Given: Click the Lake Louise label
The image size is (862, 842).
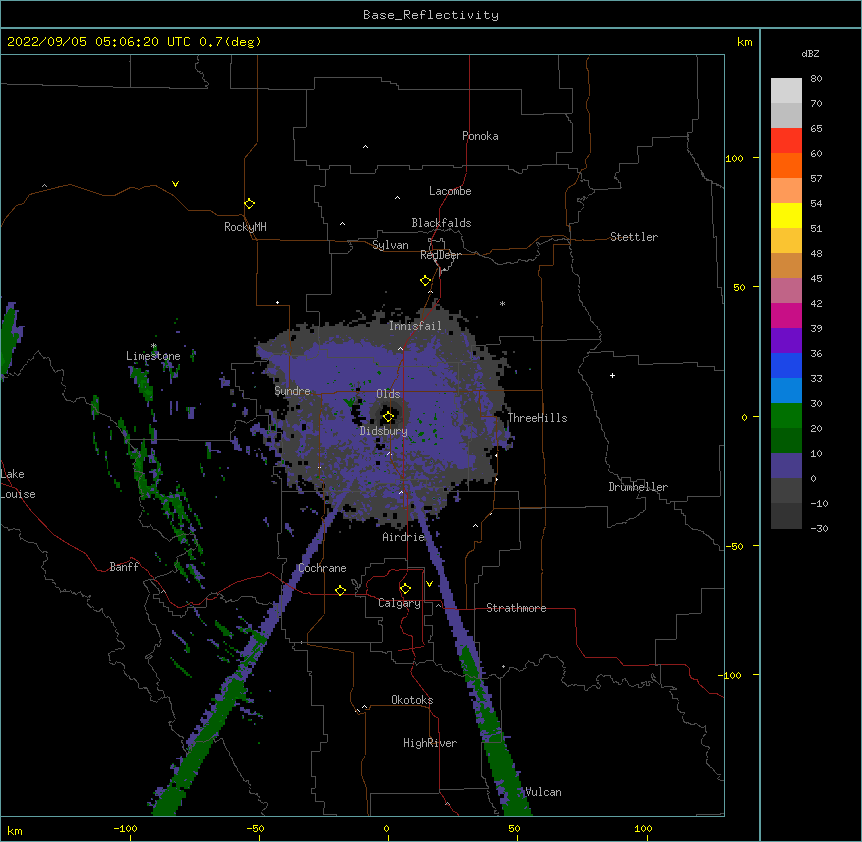Looking at the screenshot, I should 18,484.
